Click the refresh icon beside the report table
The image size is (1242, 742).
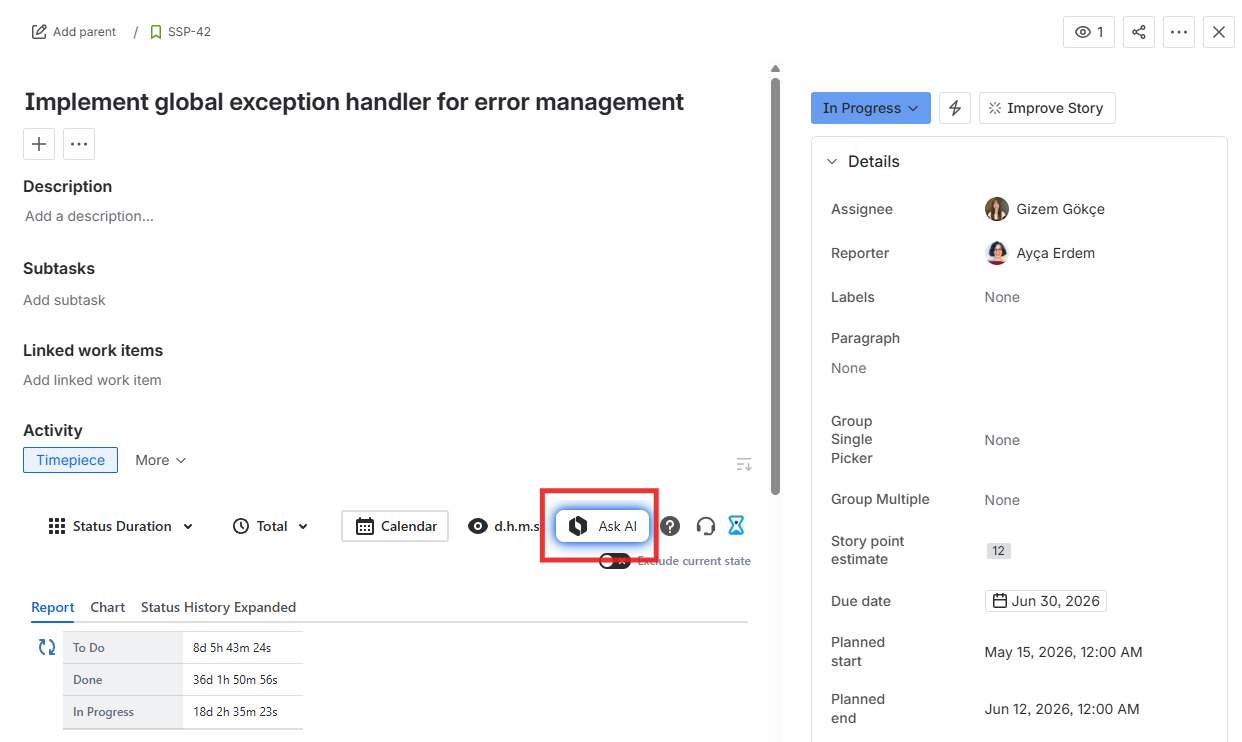tap(46, 647)
